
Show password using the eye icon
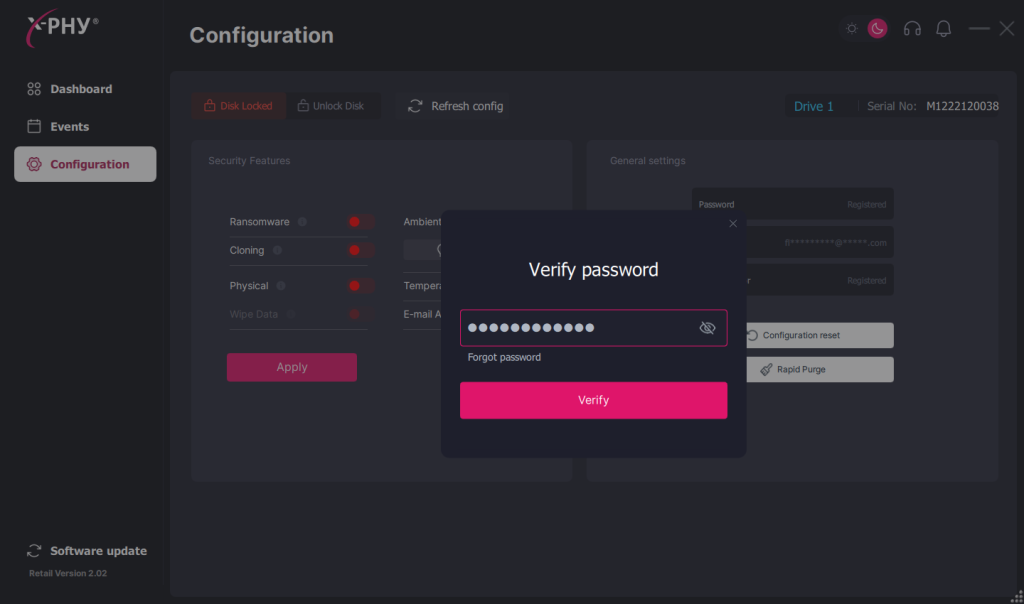click(x=707, y=328)
